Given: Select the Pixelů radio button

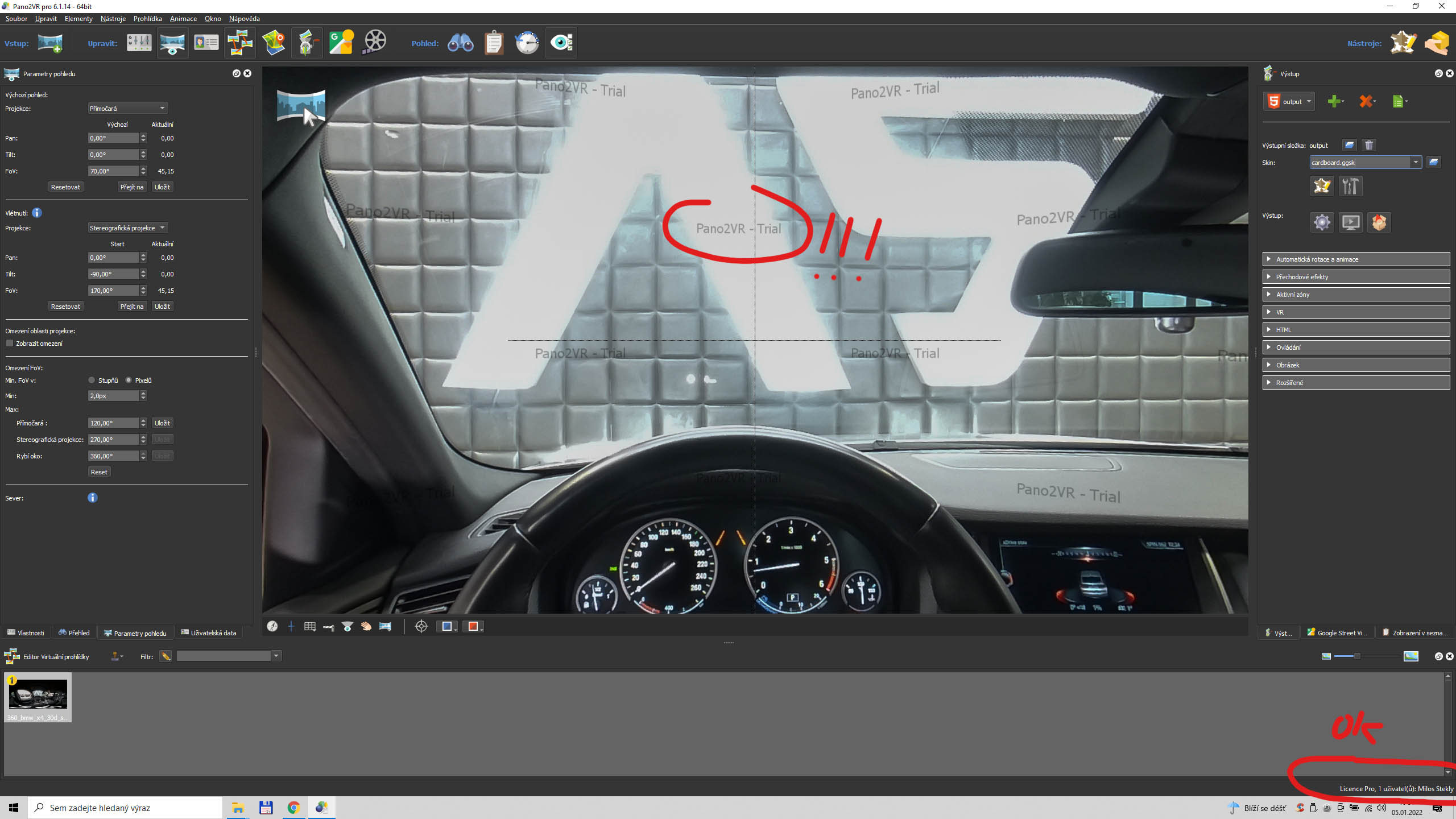Looking at the screenshot, I should click(x=129, y=380).
